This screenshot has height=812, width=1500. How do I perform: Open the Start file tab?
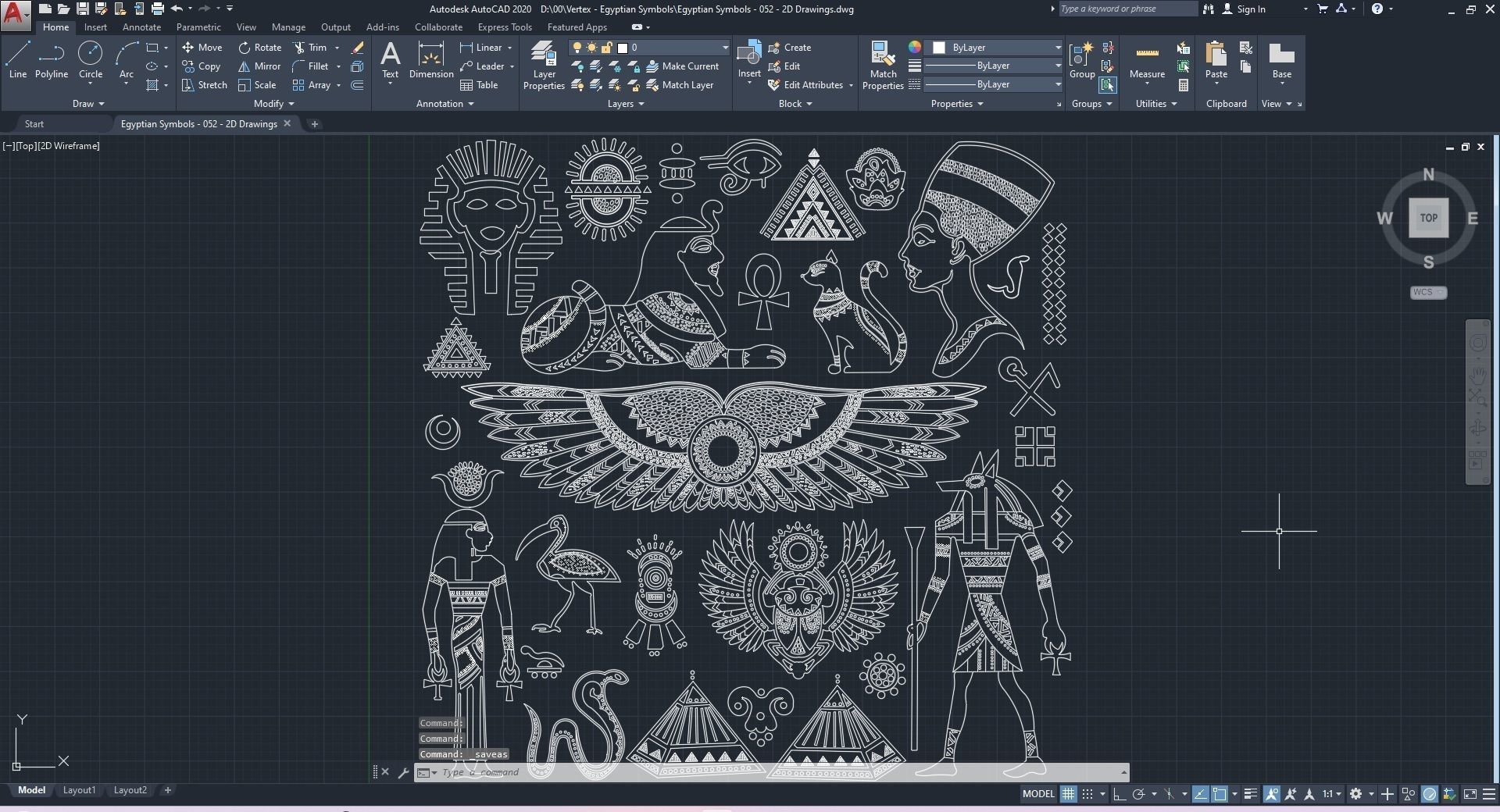[34, 124]
